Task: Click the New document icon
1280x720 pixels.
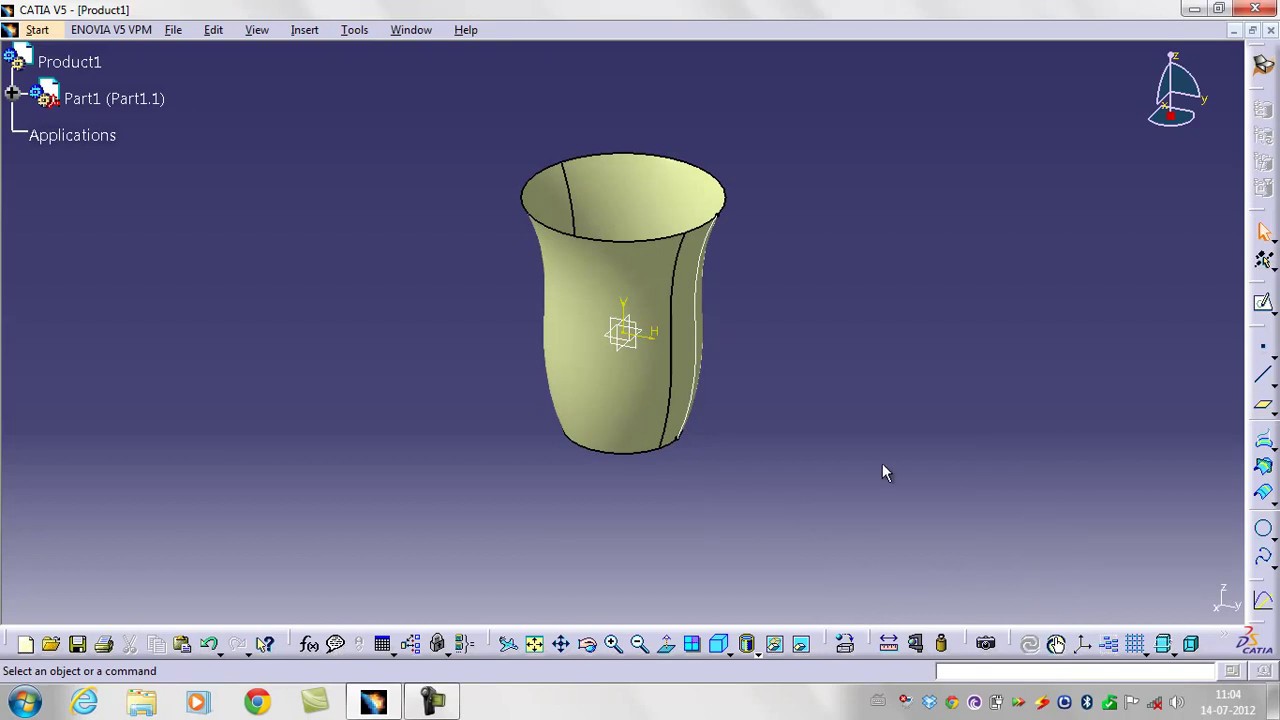Action: click(x=25, y=645)
